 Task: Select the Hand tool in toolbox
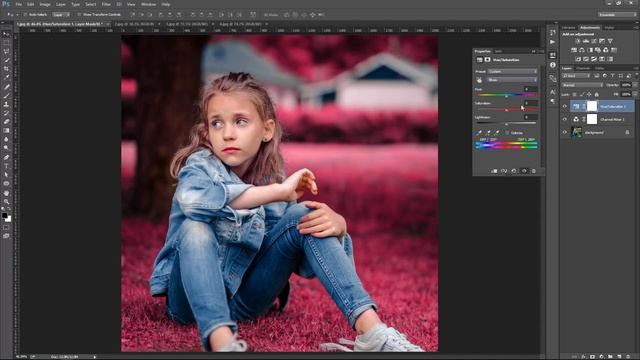pos(6,193)
